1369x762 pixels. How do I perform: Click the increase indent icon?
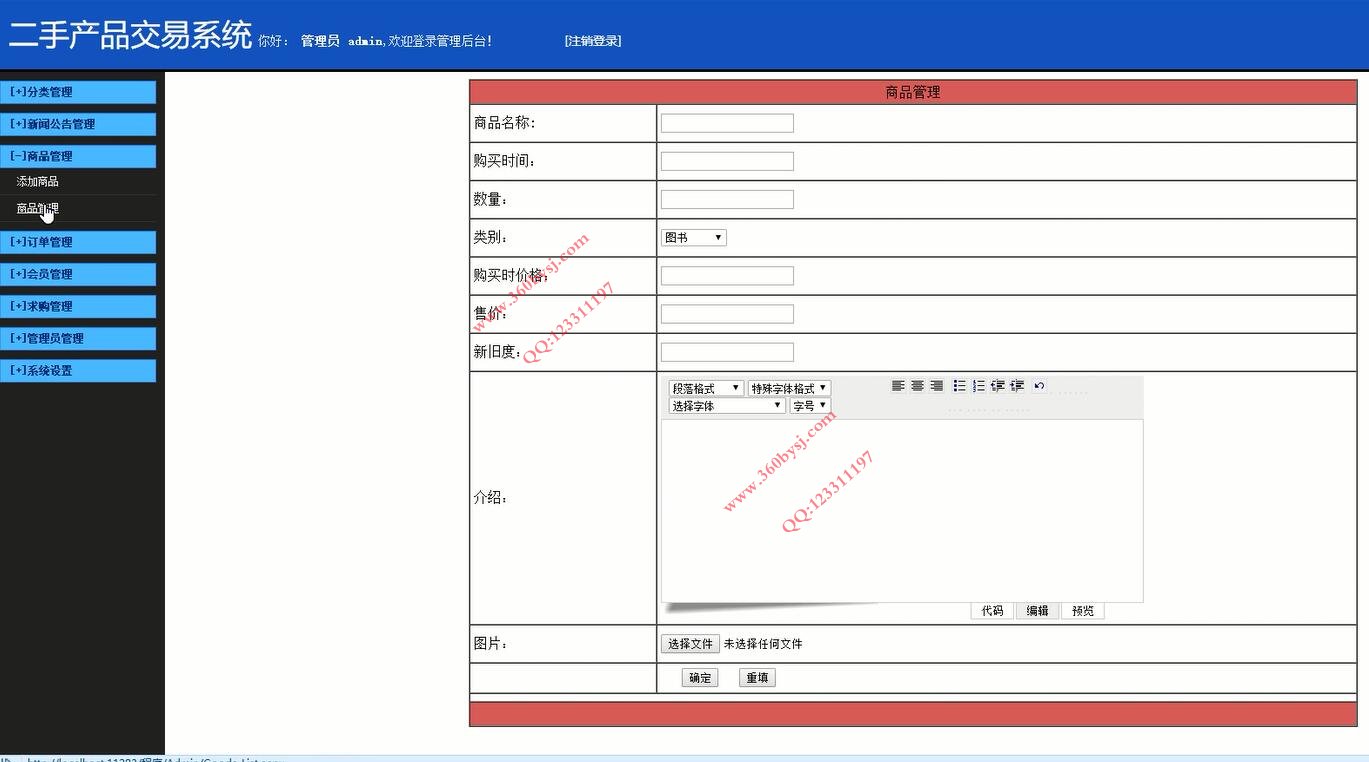pos(1017,386)
